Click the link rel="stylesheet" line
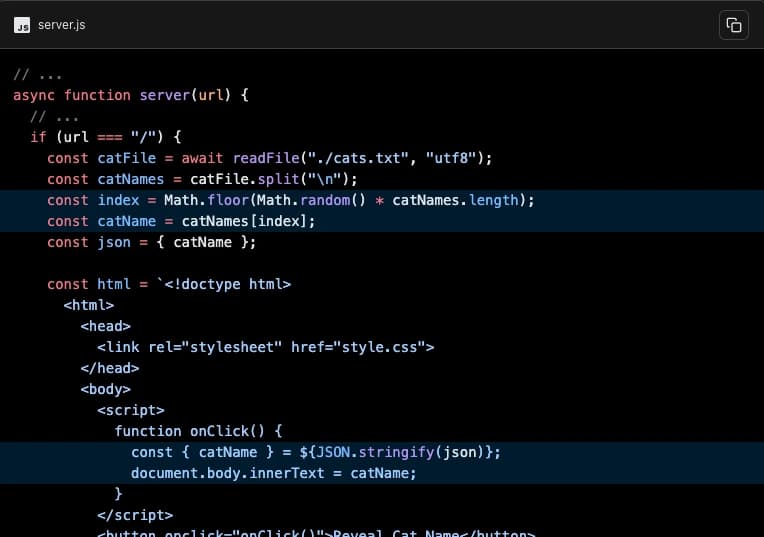 pyautogui.click(x=266, y=347)
